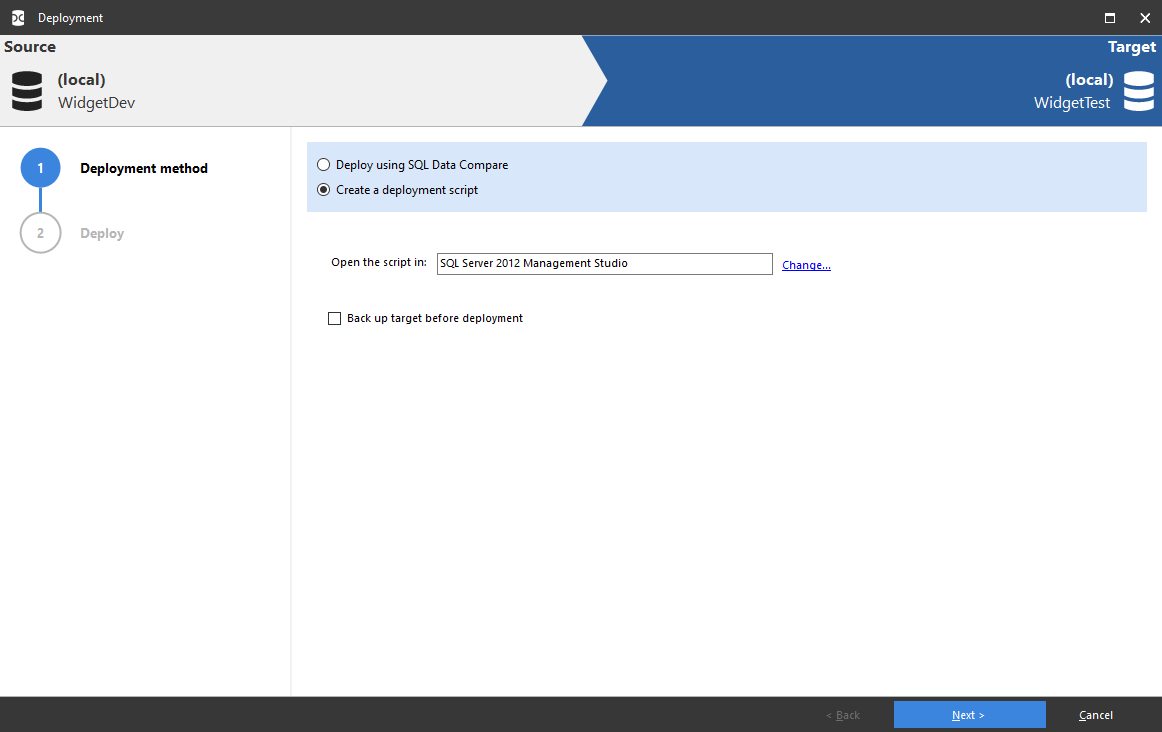Select Deploy using SQL Data Compare option
The width and height of the screenshot is (1162, 732).
[x=323, y=164]
